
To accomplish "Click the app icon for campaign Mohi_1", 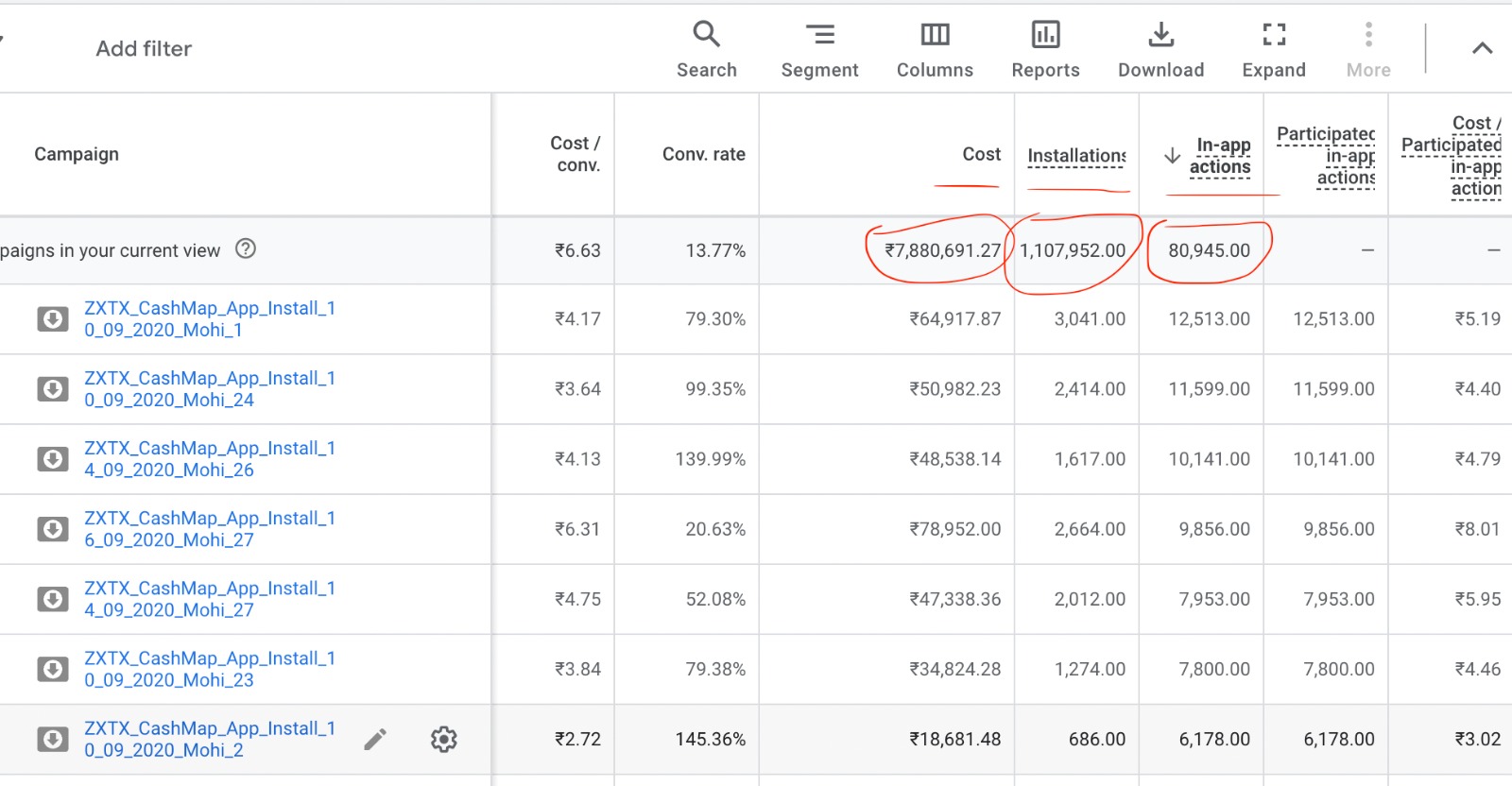I will pos(53,319).
